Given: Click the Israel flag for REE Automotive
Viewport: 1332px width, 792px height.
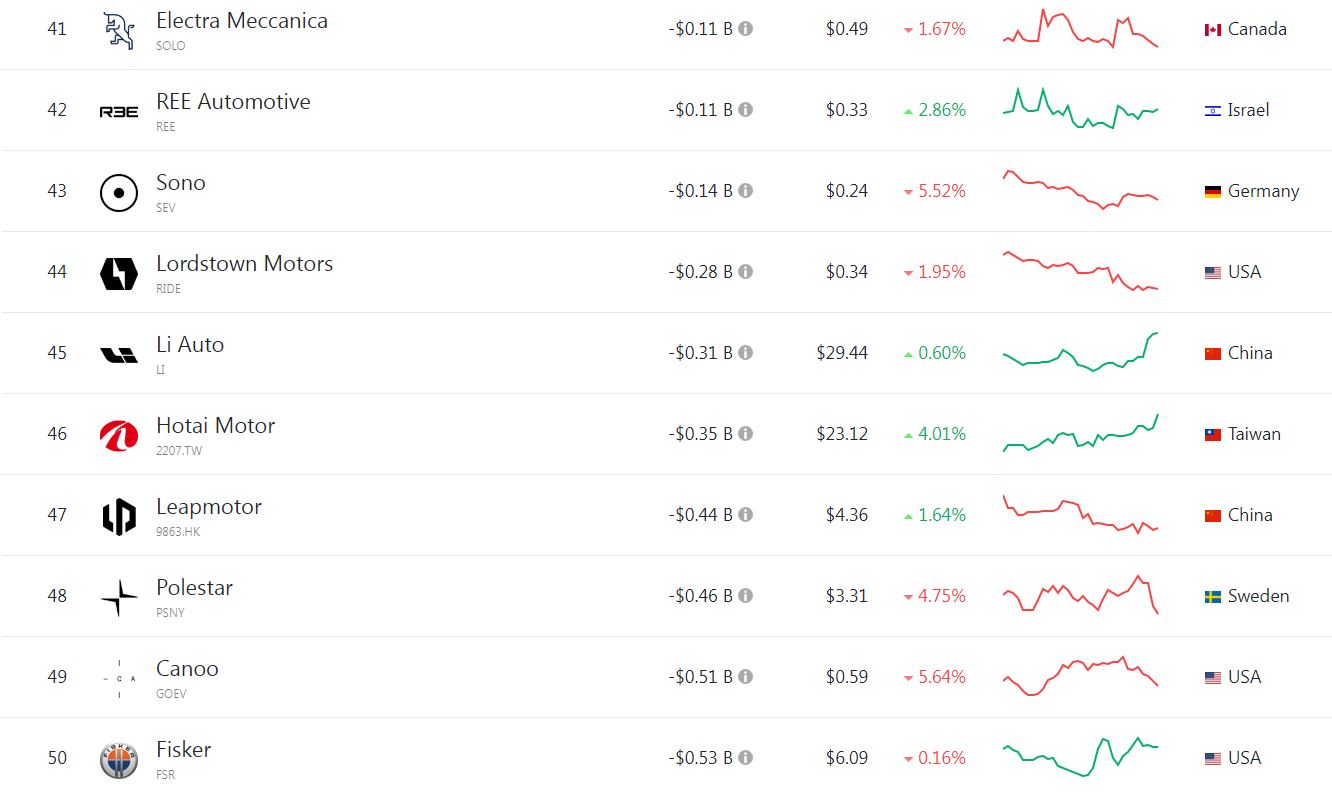Looking at the screenshot, I should 1213,111.
